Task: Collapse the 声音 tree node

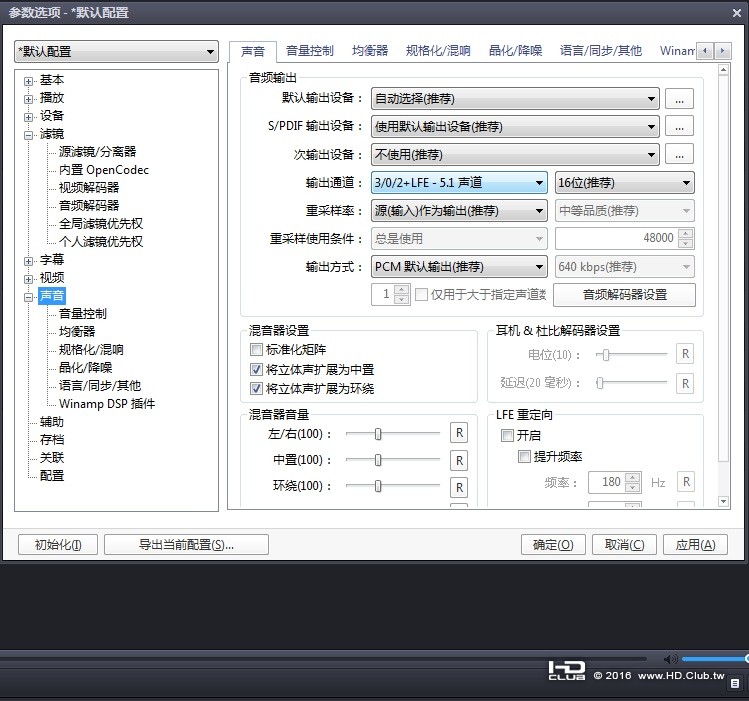Action: click(x=29, y=297)
